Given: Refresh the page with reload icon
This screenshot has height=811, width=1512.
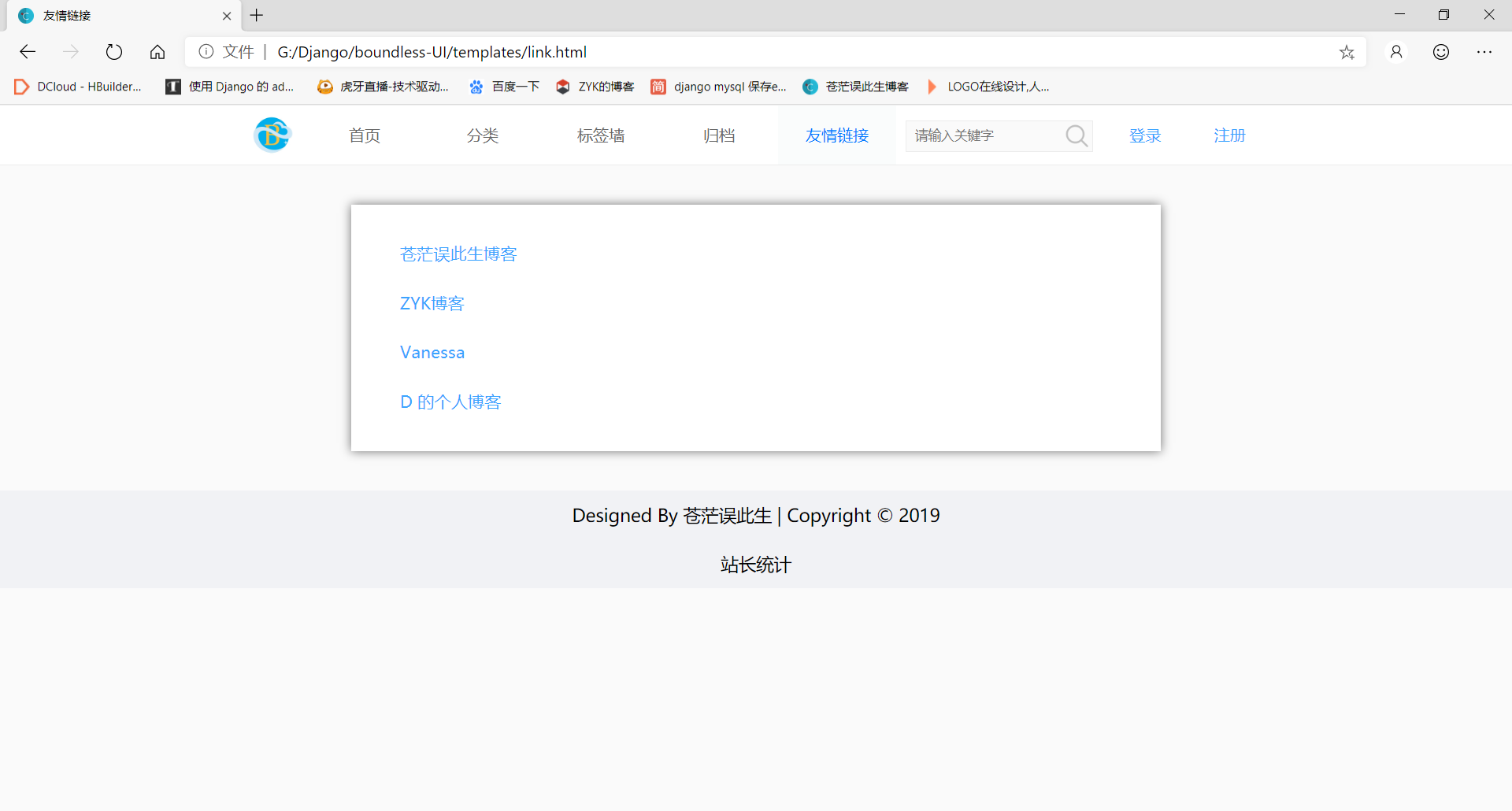Looking at the screenshot, I should click(x=114, y=52).
